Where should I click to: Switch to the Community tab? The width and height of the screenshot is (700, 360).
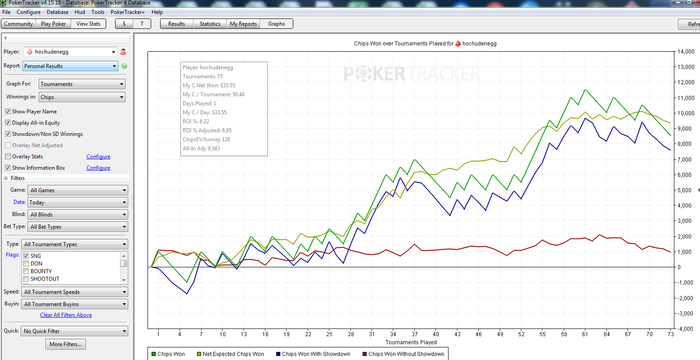pyautogui.click(x=18, y=24)
